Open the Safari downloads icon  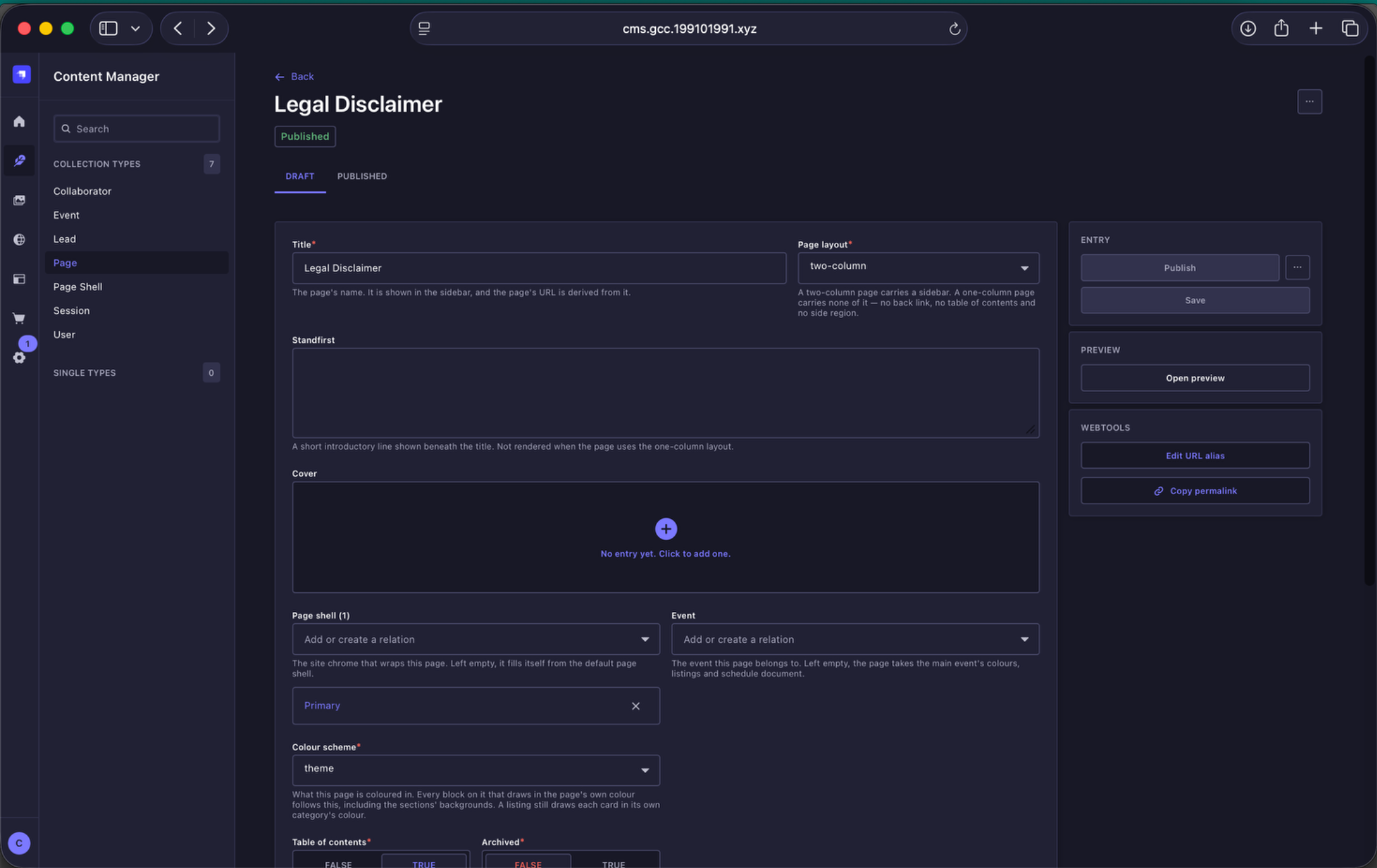[x=1248, y=28]
